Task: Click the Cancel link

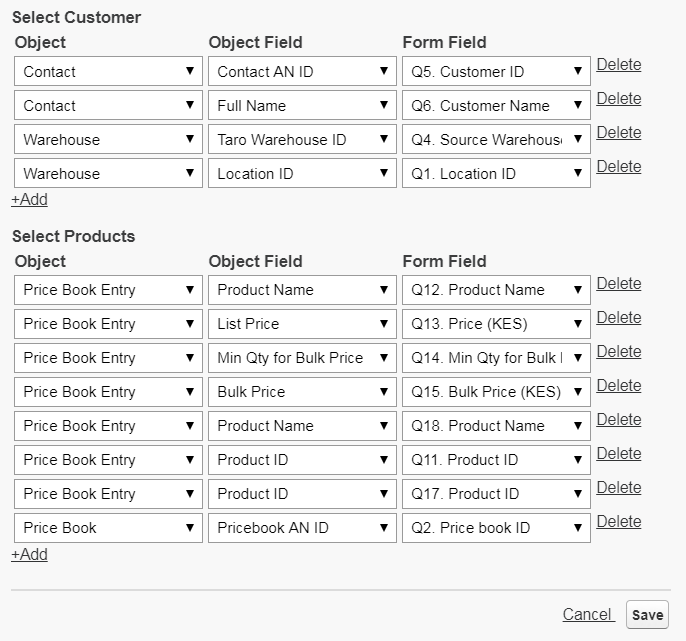Action: click(x=587, y=615)
